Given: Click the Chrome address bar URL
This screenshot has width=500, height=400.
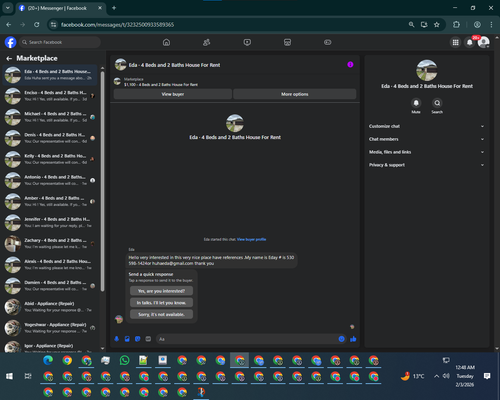Looking at the screenshot, I should pos(117,25).
